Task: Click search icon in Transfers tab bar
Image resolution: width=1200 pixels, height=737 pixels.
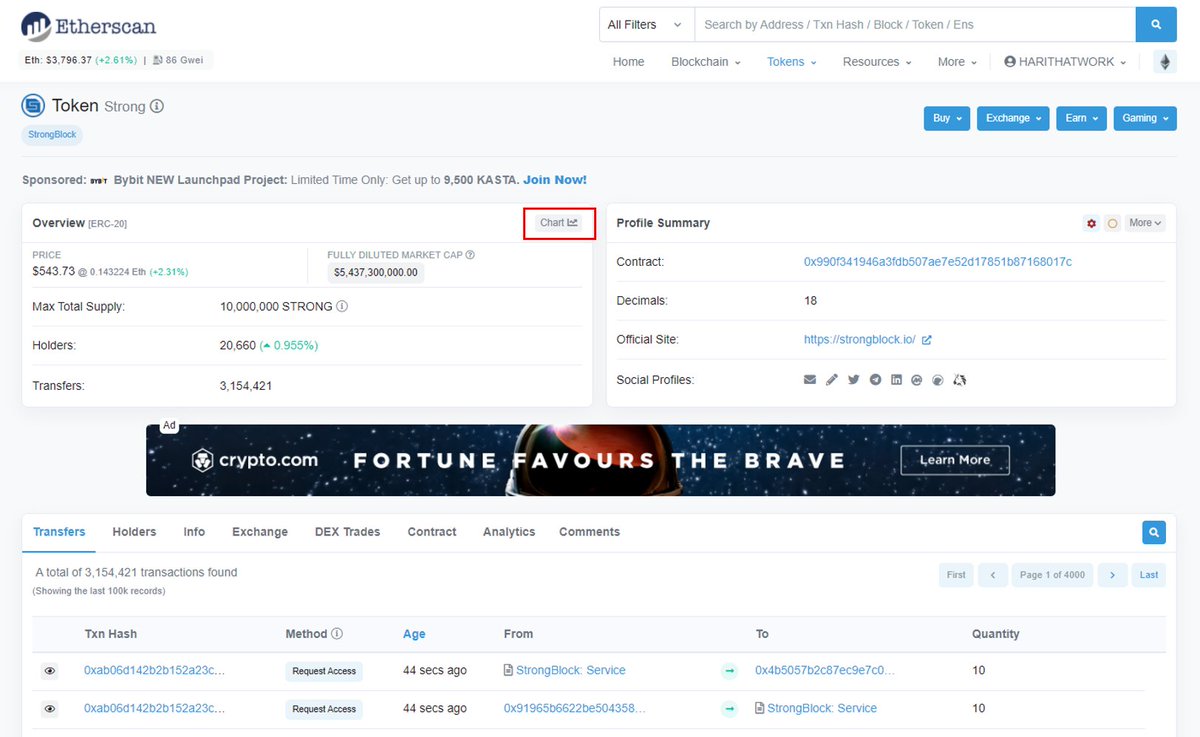Action: [1154, 532]
